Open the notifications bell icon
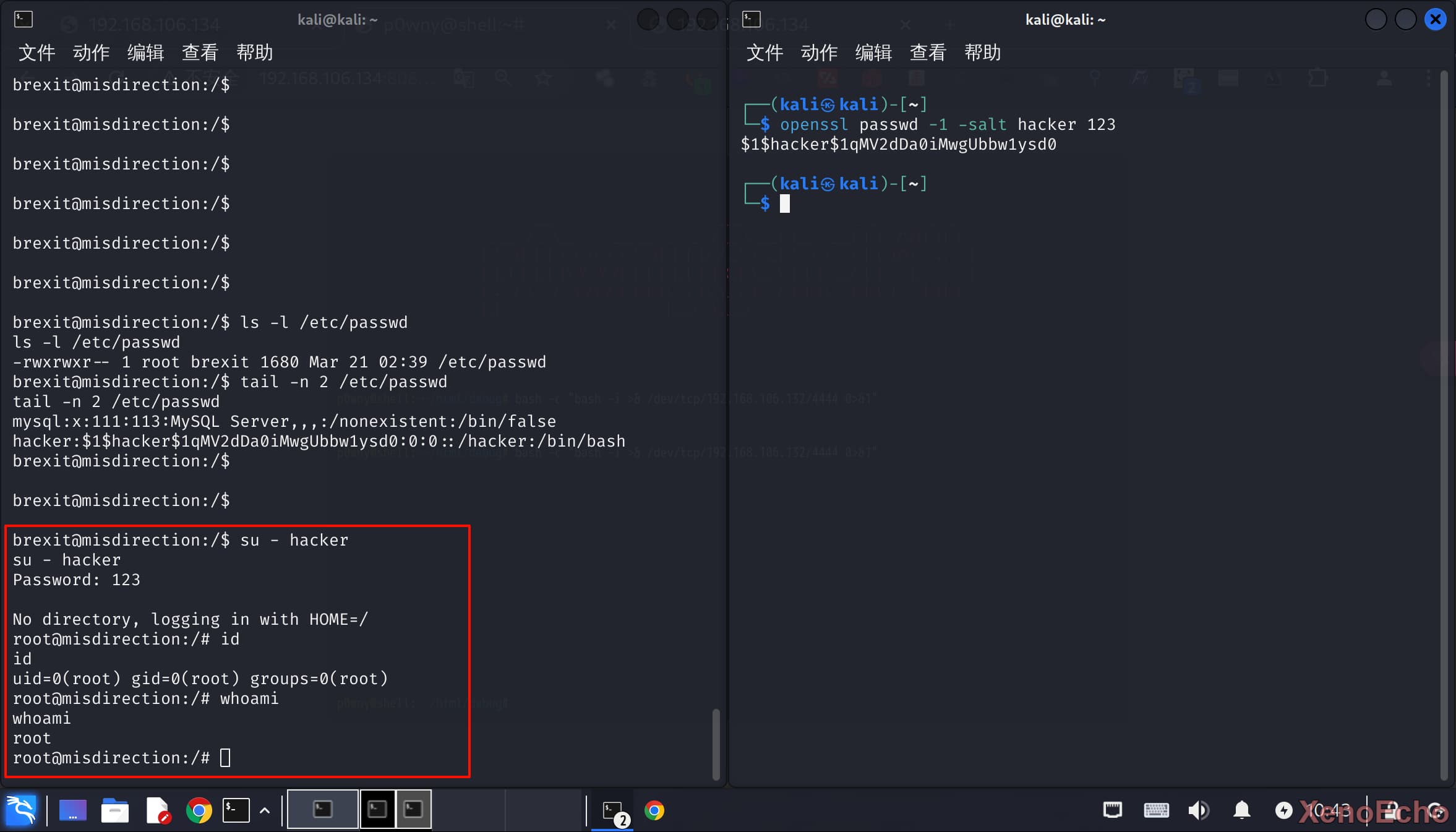Viewport: 1456px width, 832px height. point(1241,810)
